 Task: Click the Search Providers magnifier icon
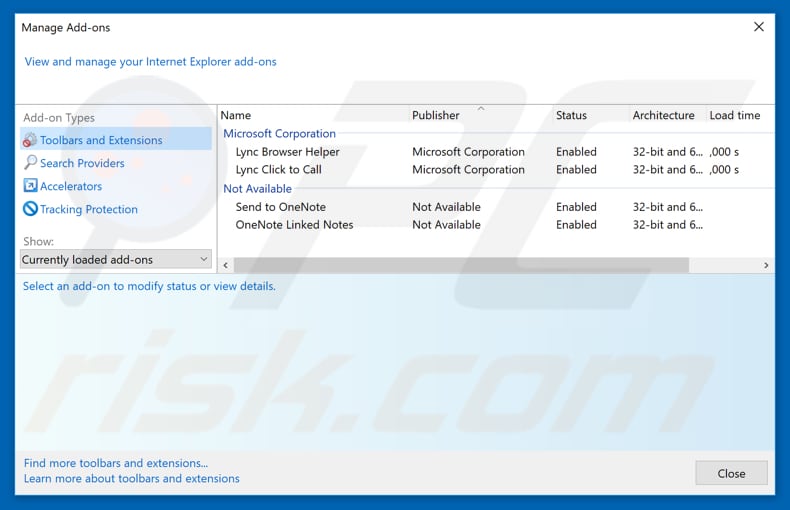point(30,162)
